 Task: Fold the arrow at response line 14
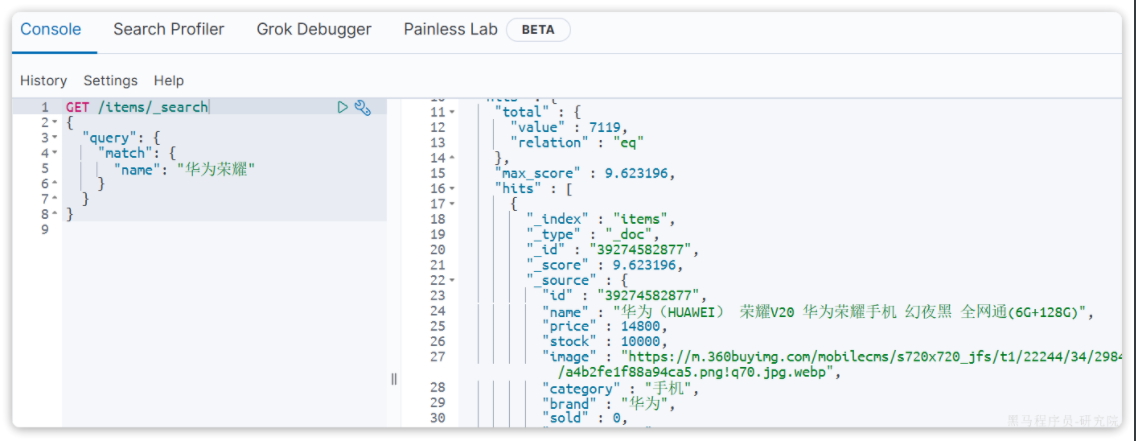[452, 158]
